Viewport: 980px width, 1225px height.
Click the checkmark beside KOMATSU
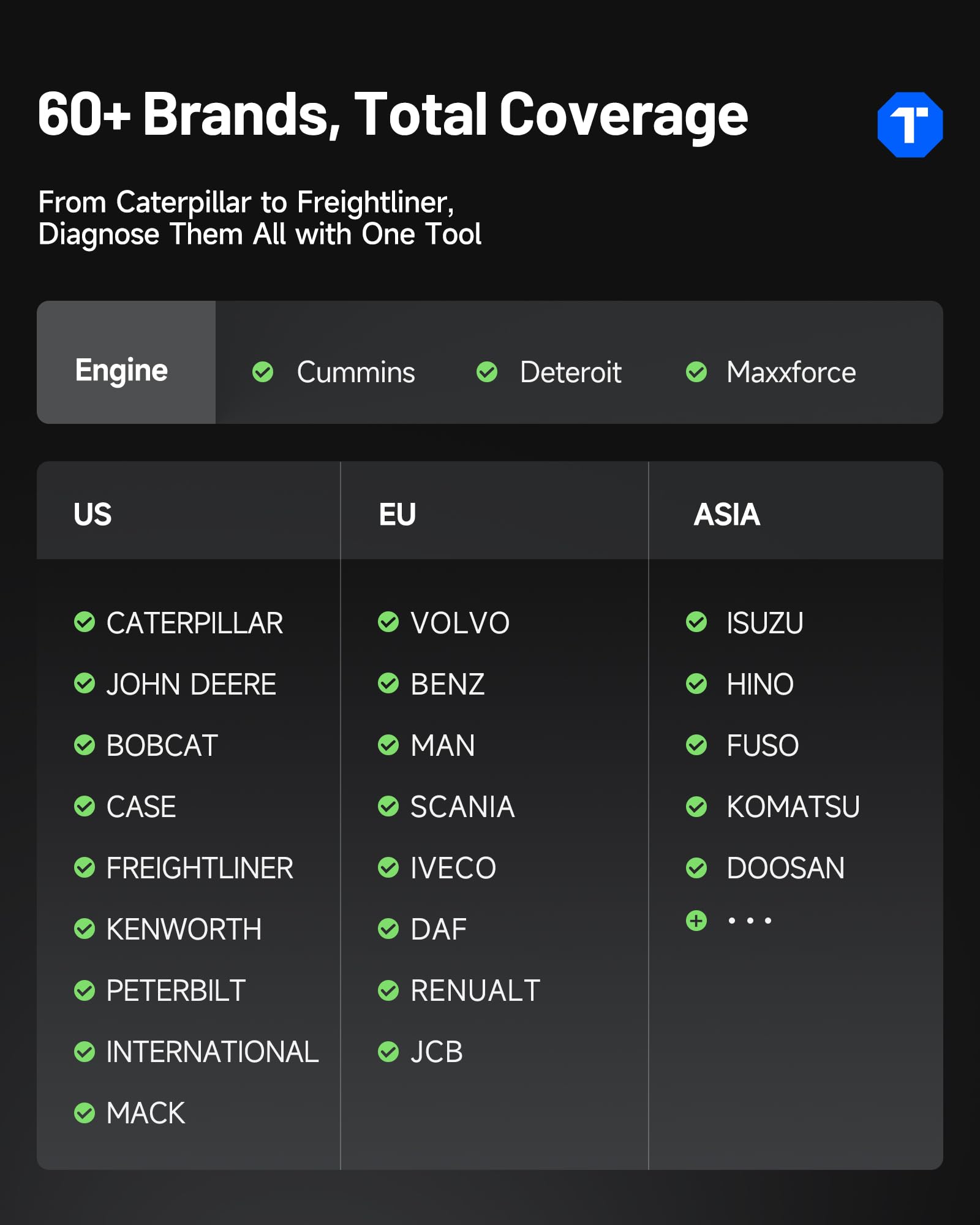point(696,807)
